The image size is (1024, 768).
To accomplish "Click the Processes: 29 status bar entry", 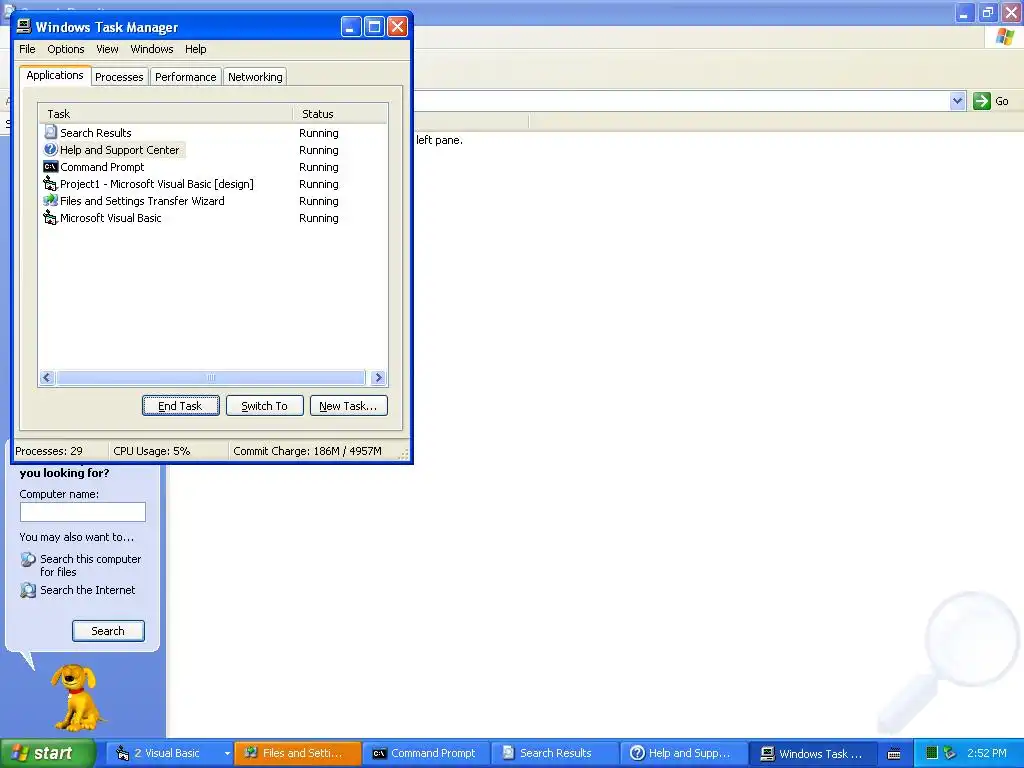I will (x=60, y=451).
